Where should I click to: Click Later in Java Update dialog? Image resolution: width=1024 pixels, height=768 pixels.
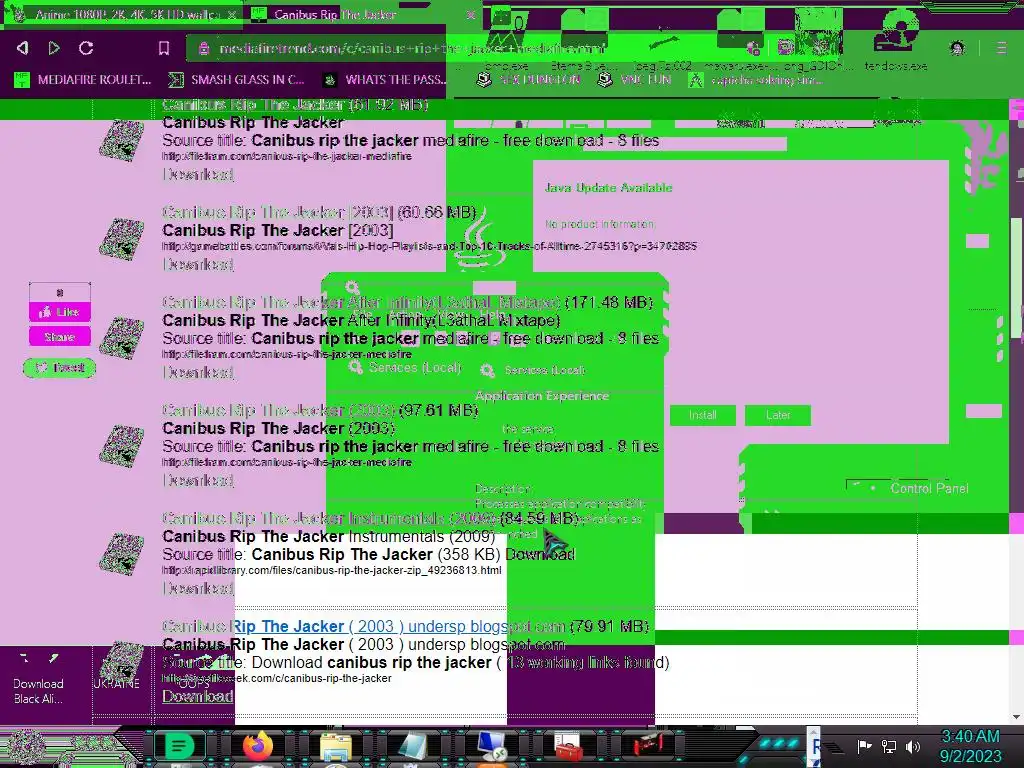778,415
